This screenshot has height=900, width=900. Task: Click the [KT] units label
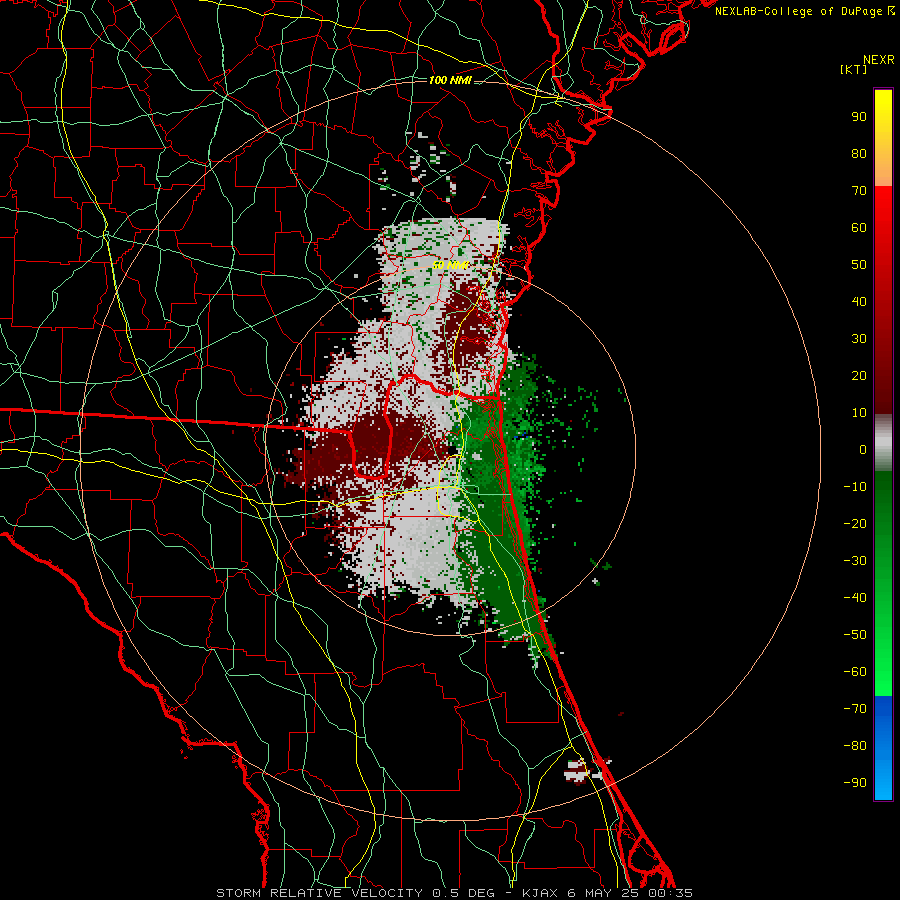pyautogui.click(x=853, y=69)
